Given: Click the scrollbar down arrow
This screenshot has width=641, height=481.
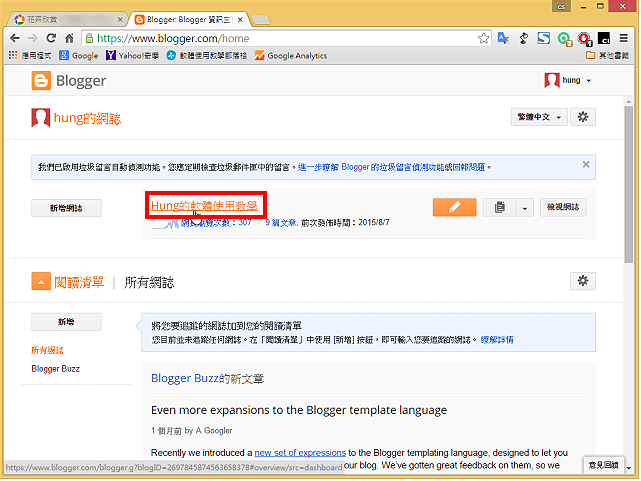Looking at the screenshot, I should 628,468.
